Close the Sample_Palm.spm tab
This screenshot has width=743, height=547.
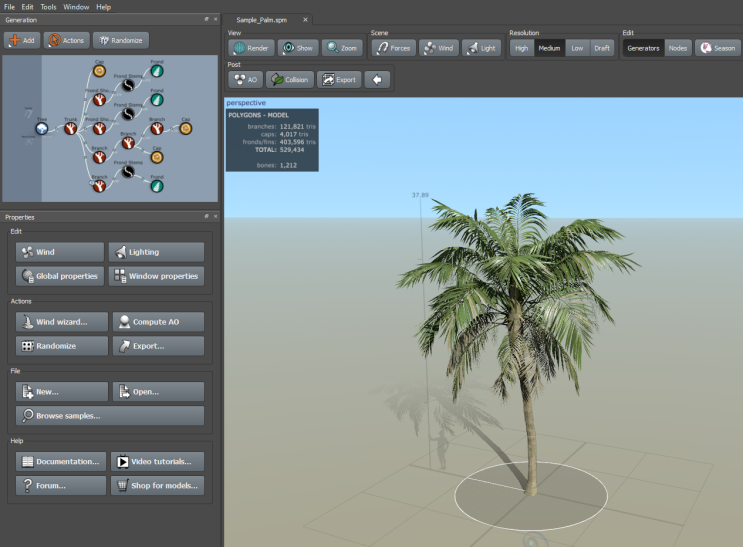[305, 20]
